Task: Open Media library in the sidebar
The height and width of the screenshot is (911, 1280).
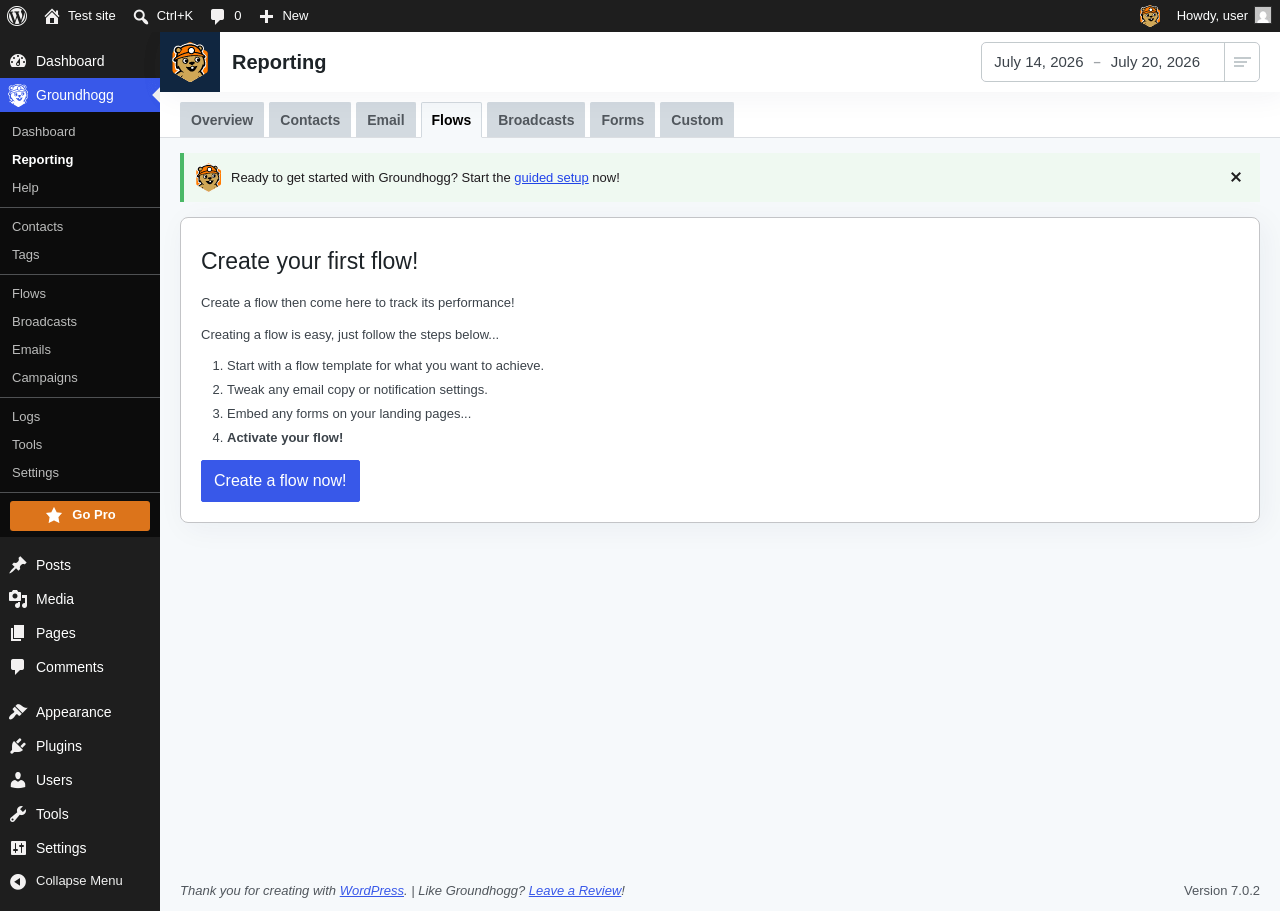Action: (80, 599)
